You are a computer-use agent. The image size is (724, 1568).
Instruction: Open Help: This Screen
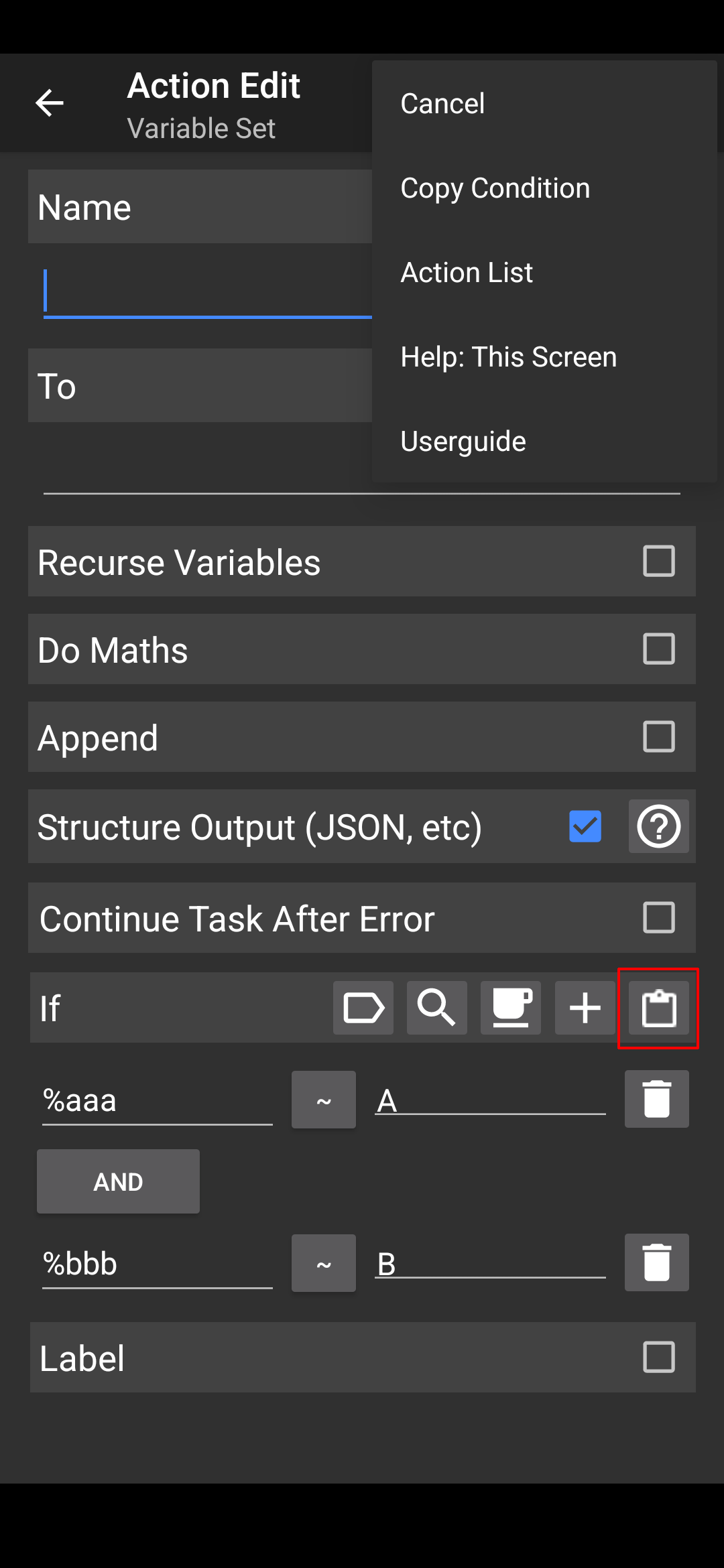point(508,357)
